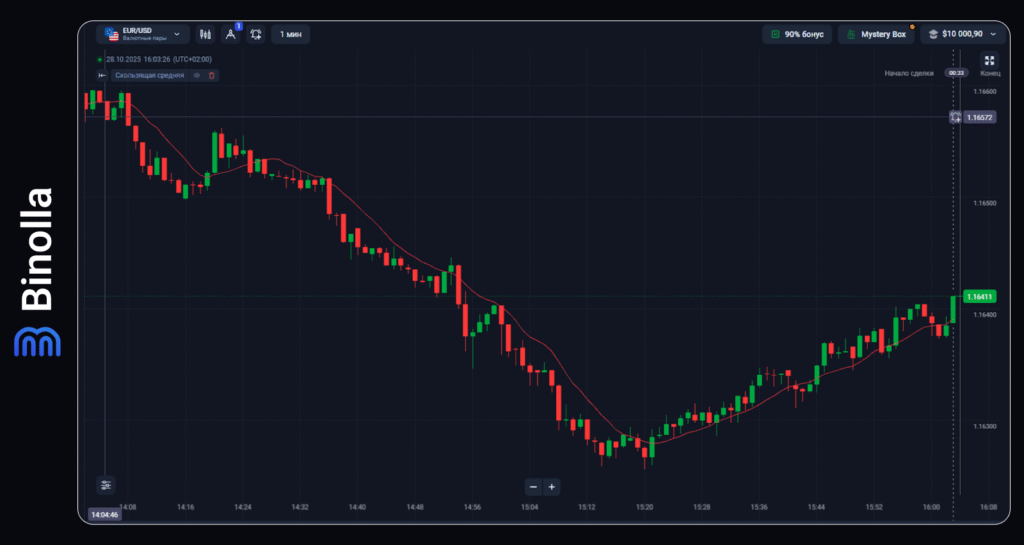The width and height of the screenshot is (1024, 545).
Task: Open the EUR/USD asset selector dropdown
Action: tap(143, 34)
